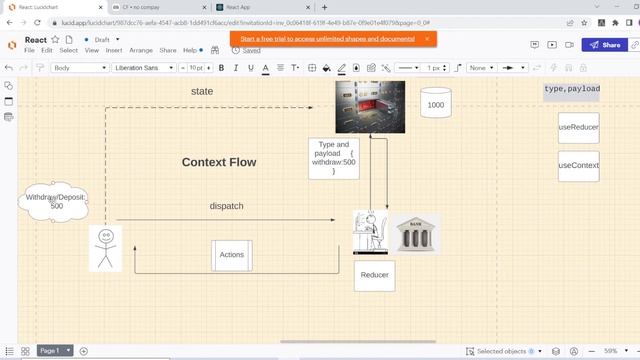This screenshot has height=360, width=640.
Task: Open the line style dropdown
Action: tap(408, 68)
